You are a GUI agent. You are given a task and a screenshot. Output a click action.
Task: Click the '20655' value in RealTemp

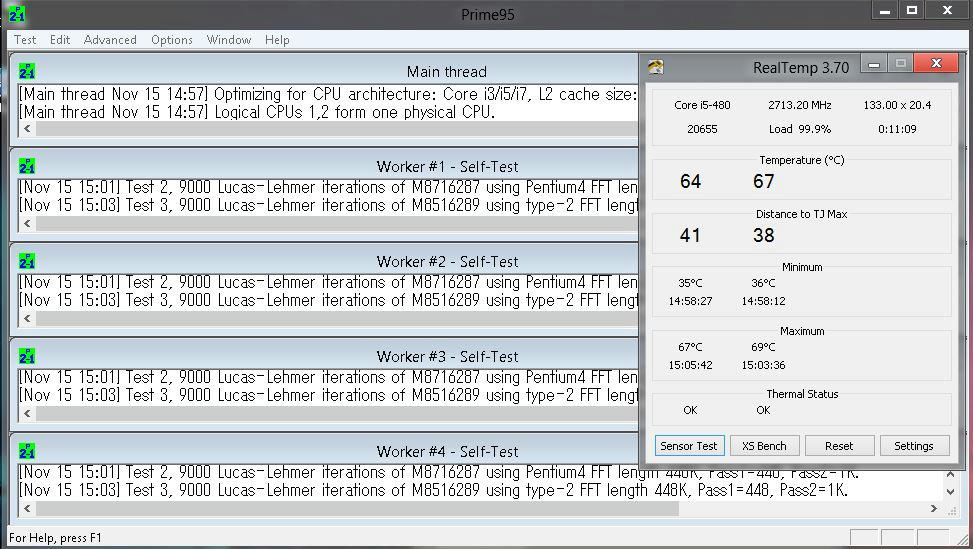(x=702, y=129)
